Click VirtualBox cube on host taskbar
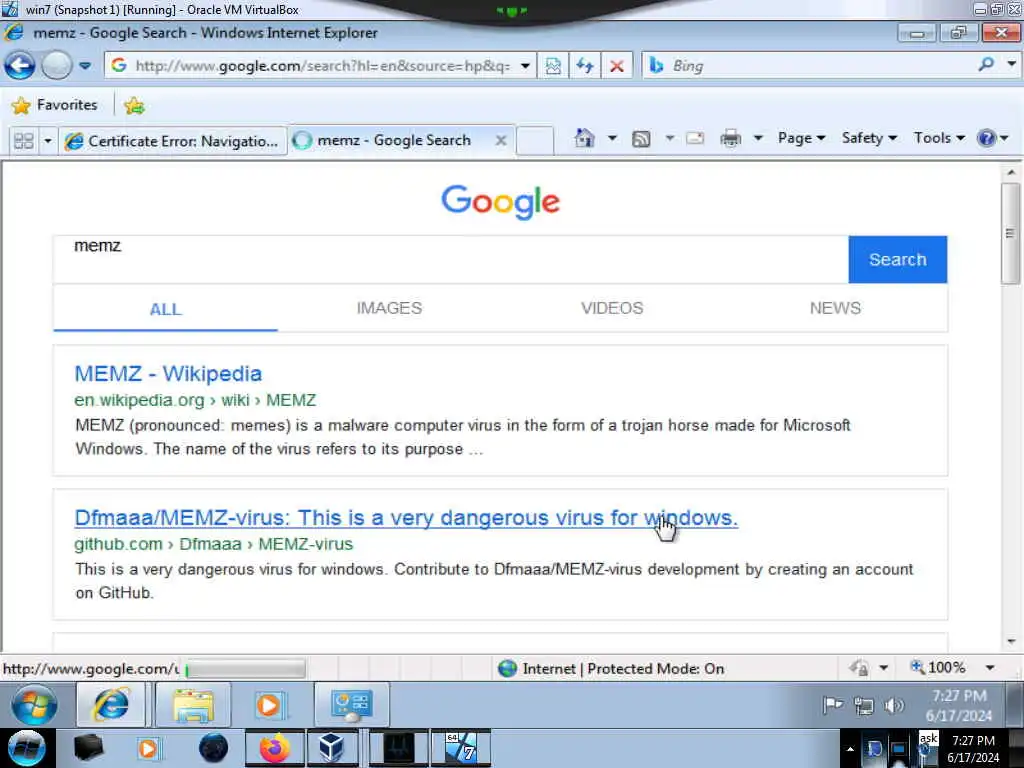 [331, 748]
